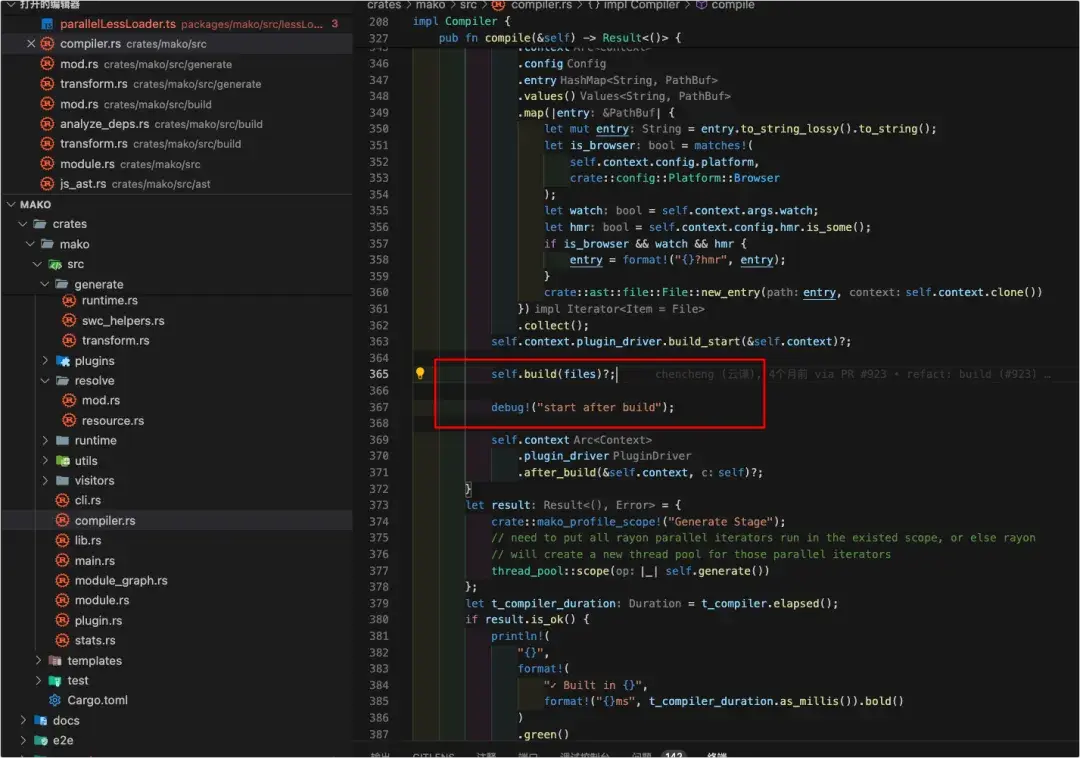The height and width of the screenshot is (758, 1080).
Task: Click the e2e folder icon
Action: pos(41,741)
